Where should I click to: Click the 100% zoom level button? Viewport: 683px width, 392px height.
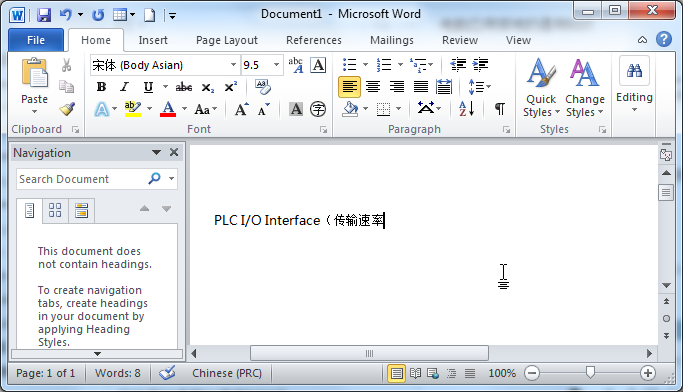pyautogui.click(x=502, y=373)
